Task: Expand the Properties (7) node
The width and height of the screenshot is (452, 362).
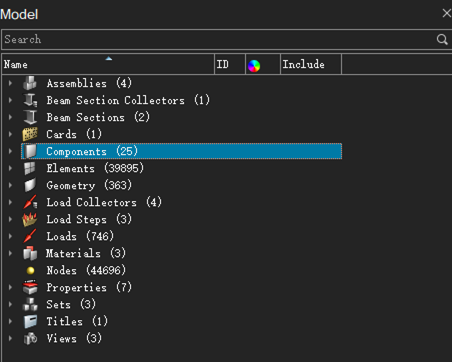Action: (10, 287)
